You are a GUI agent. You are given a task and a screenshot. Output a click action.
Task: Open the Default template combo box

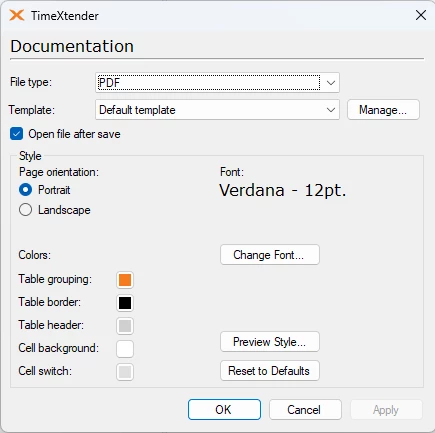(x=217, y=110)
